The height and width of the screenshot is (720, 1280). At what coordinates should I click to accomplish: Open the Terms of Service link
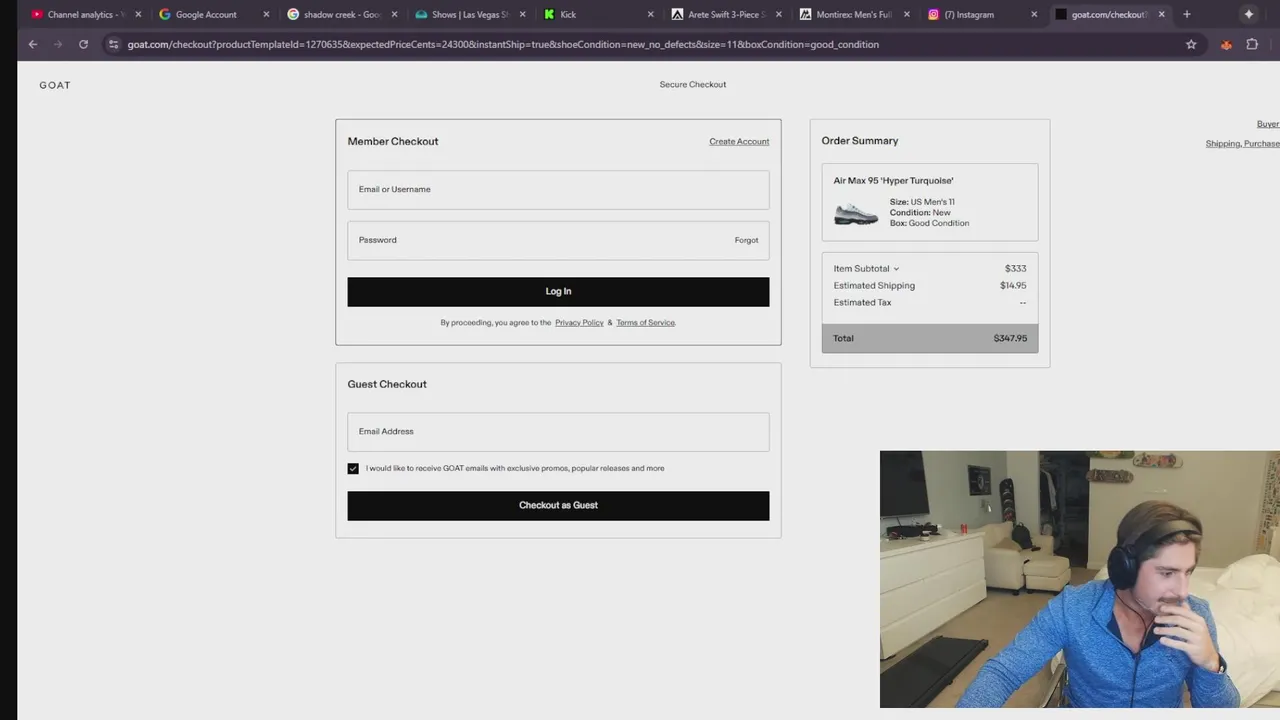tap(645, 322)
